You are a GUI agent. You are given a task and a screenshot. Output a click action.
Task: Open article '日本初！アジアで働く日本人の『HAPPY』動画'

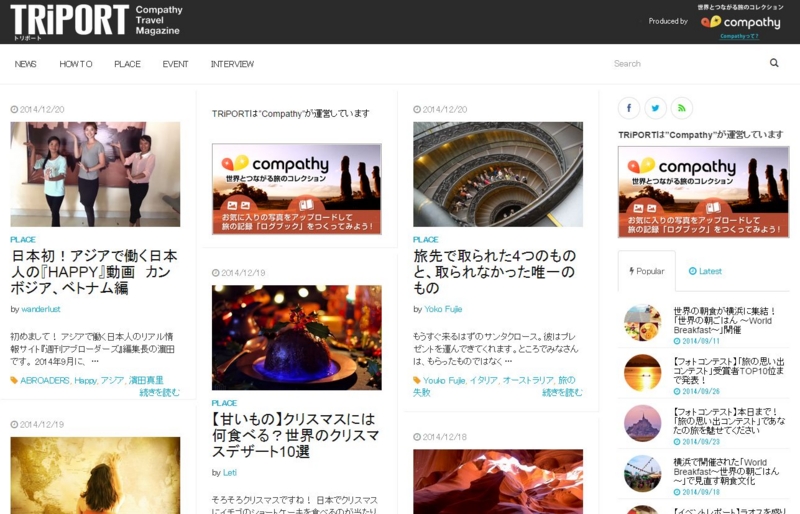coord(94,272)
